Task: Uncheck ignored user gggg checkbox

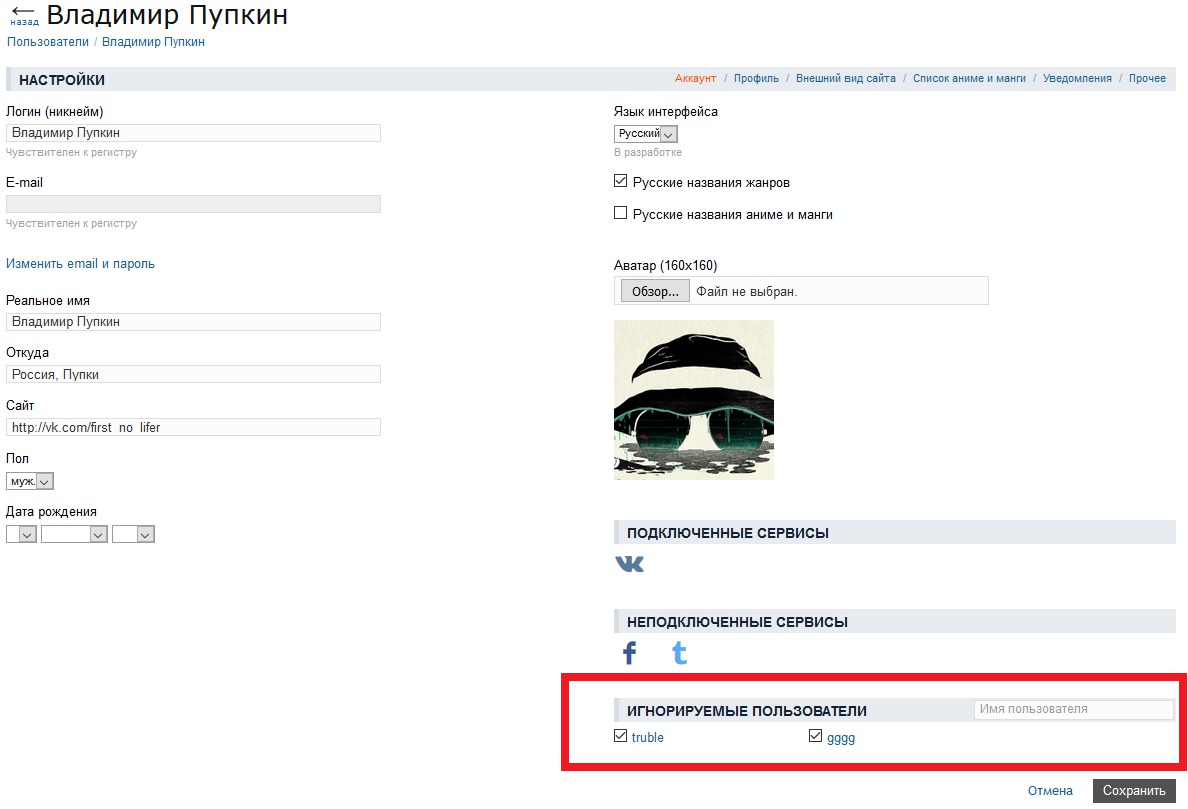Action: pos(816,737)
